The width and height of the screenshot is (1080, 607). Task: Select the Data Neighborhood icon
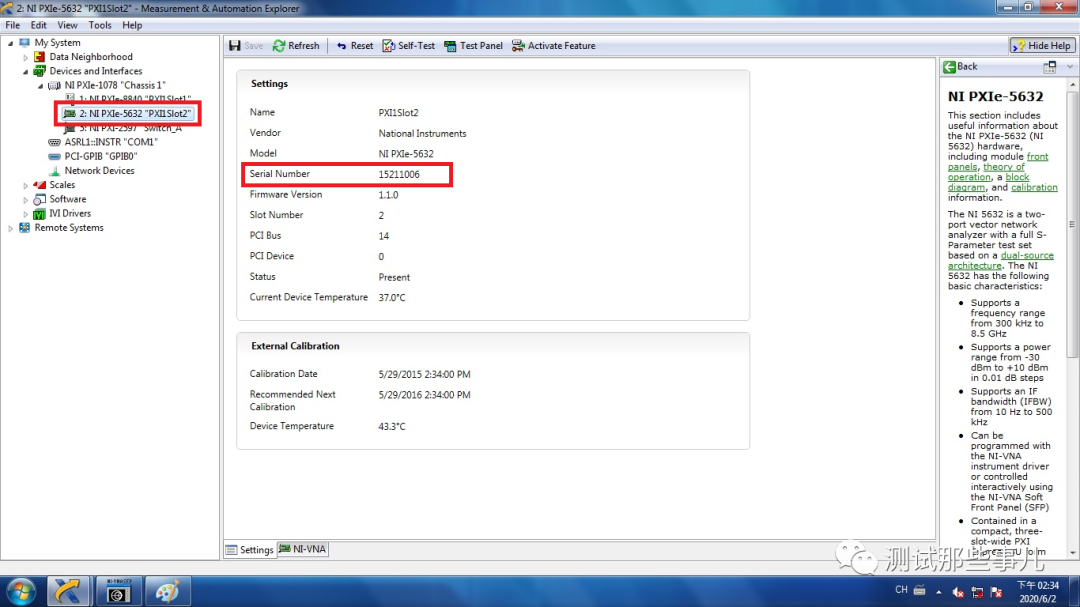click(40, 57)
